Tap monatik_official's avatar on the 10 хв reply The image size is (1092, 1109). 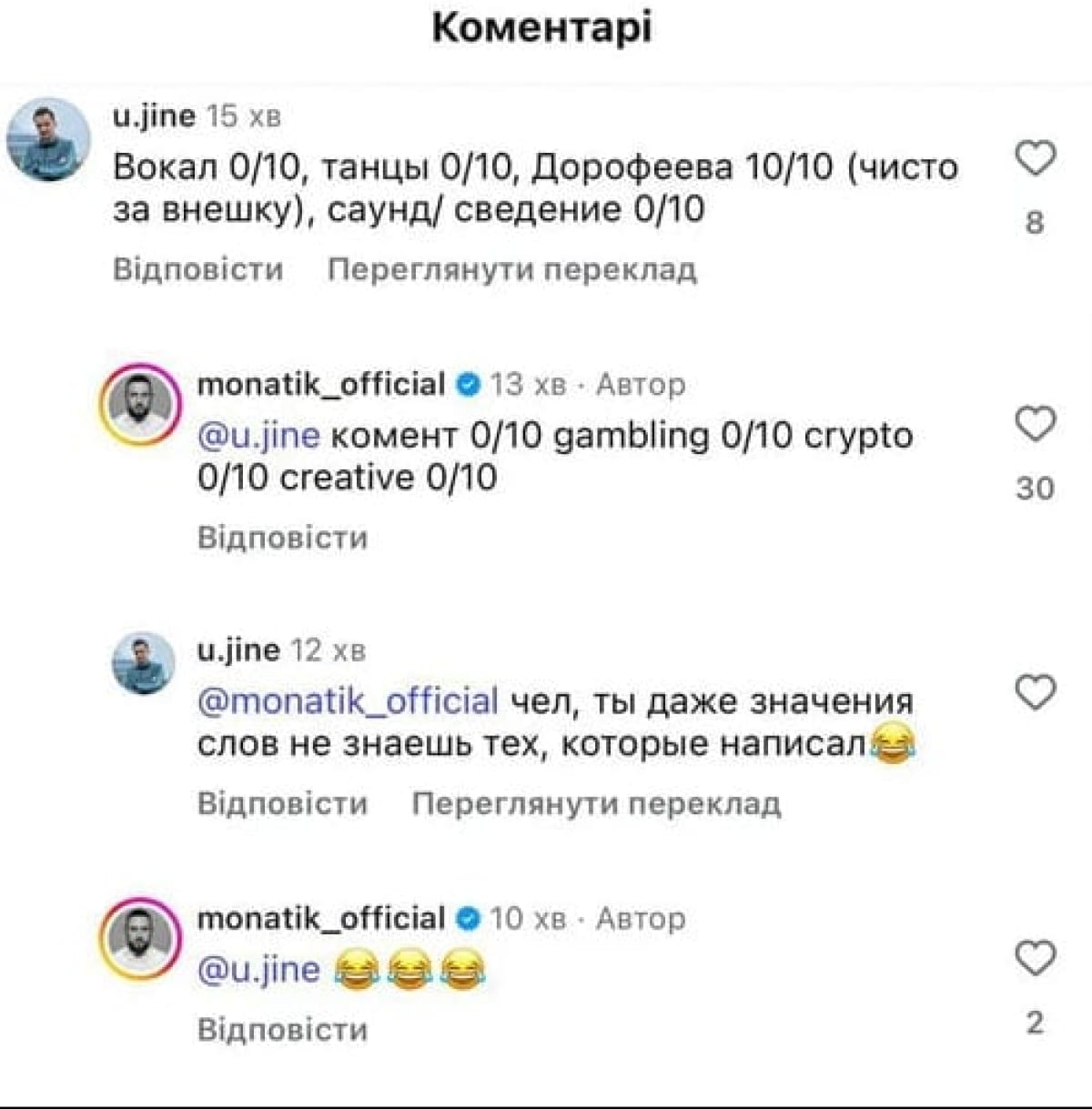(x=139, y=939)
